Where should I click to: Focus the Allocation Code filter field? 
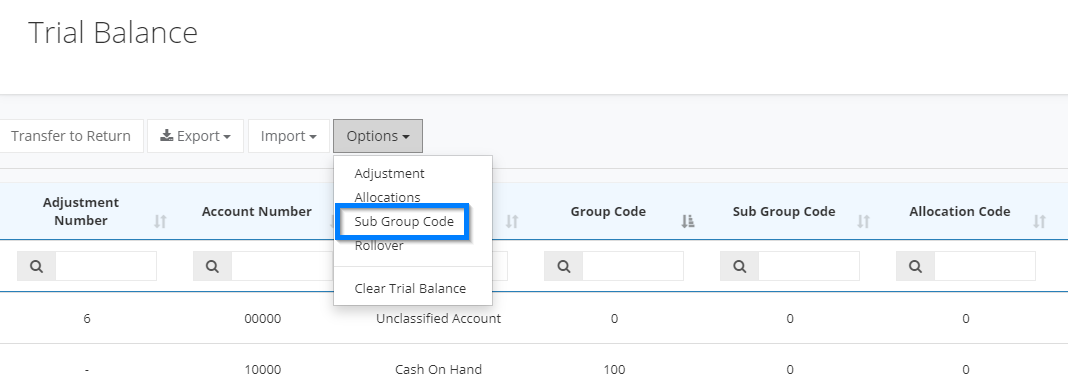(x=984, y=266)
